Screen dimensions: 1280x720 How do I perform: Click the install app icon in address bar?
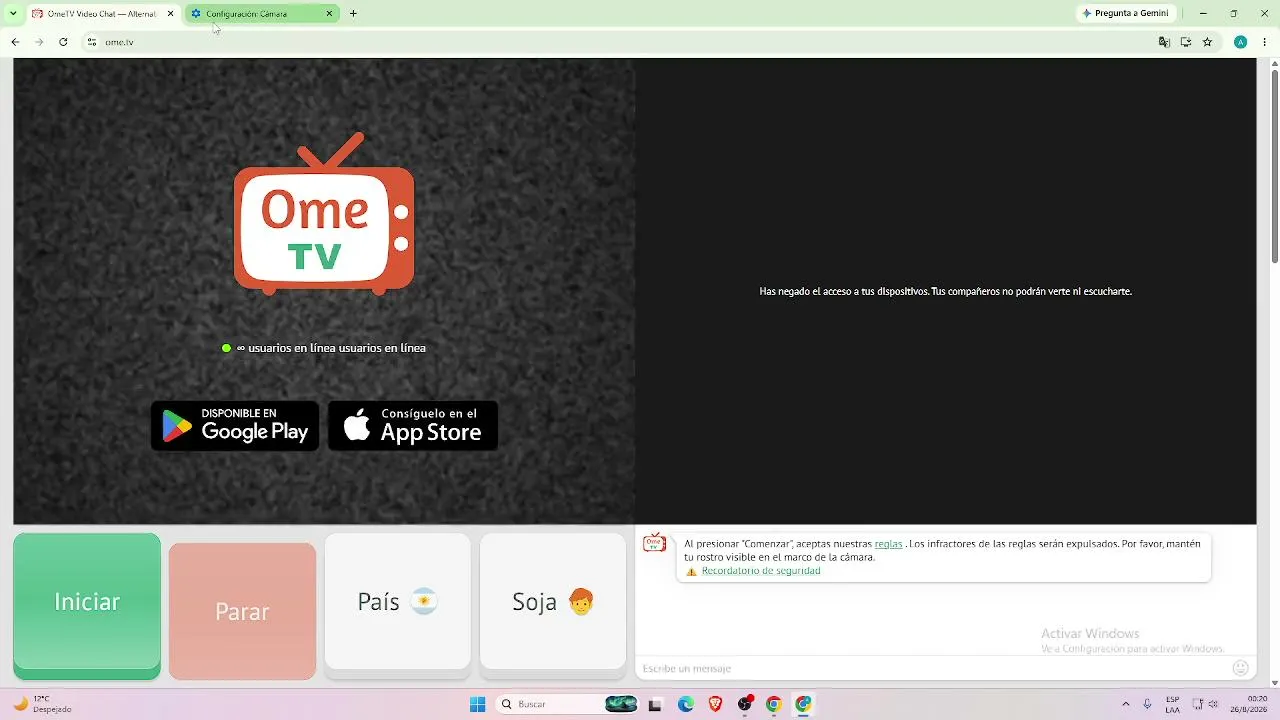(1186, 42)
